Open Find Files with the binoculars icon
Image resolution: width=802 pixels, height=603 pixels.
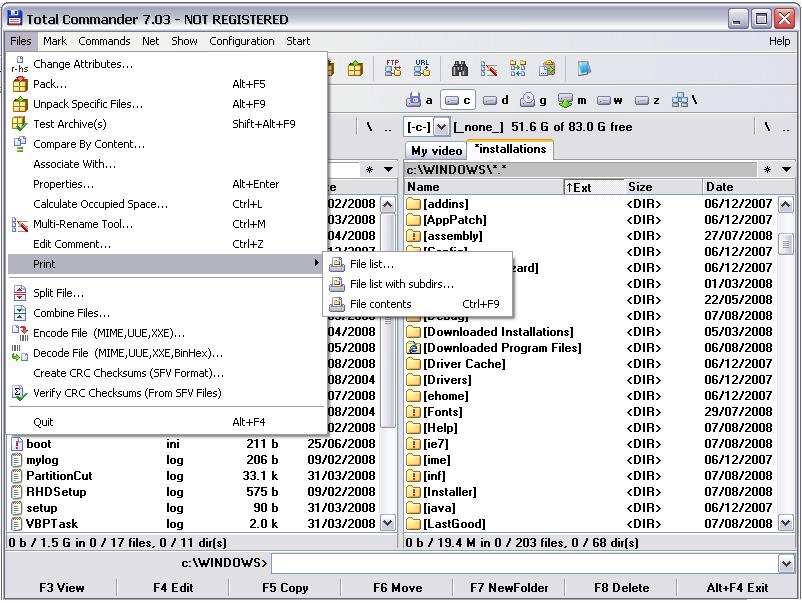(x=460, y=68)
